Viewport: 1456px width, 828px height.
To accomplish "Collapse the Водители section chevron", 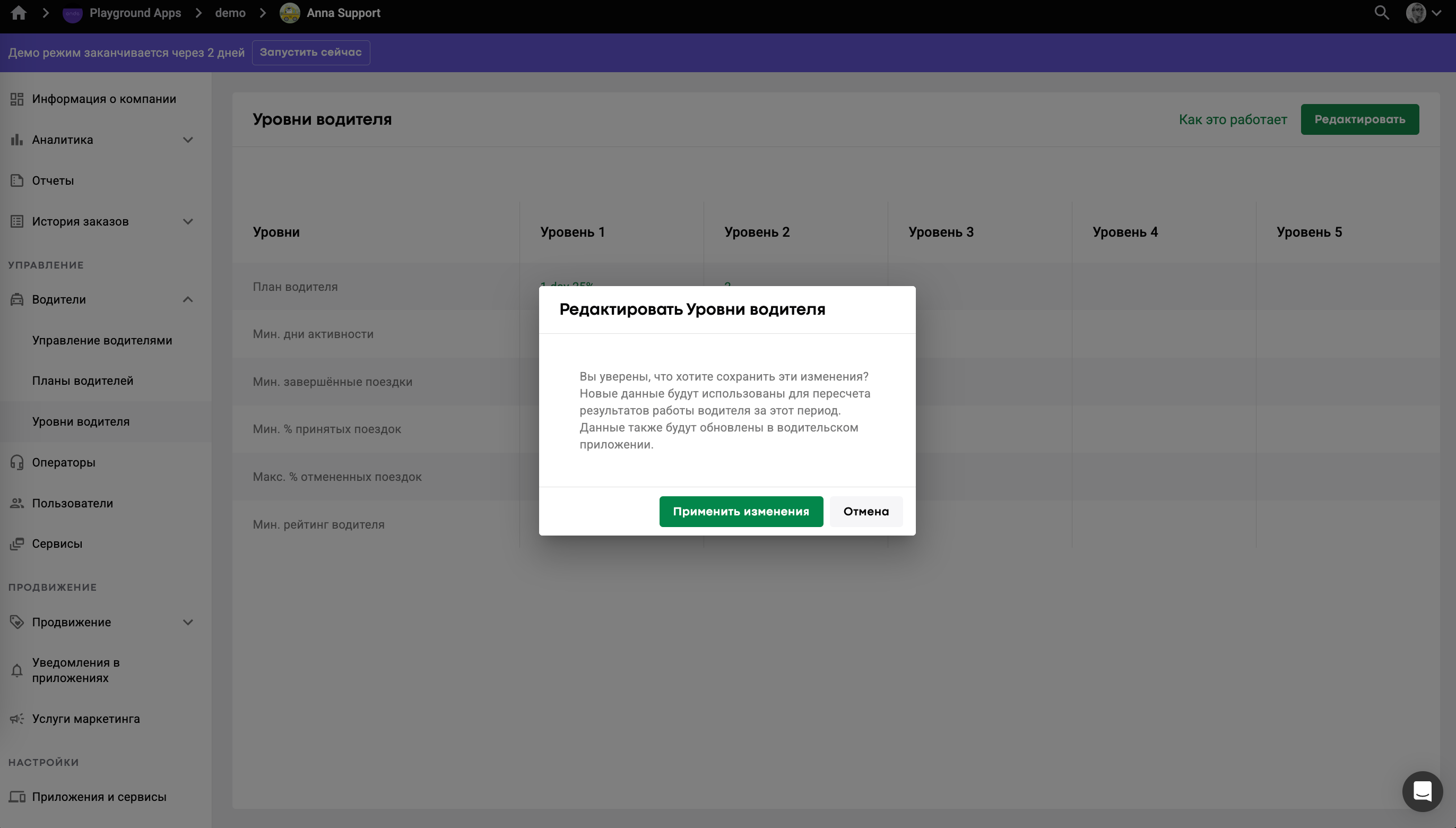I will point(188,300).
